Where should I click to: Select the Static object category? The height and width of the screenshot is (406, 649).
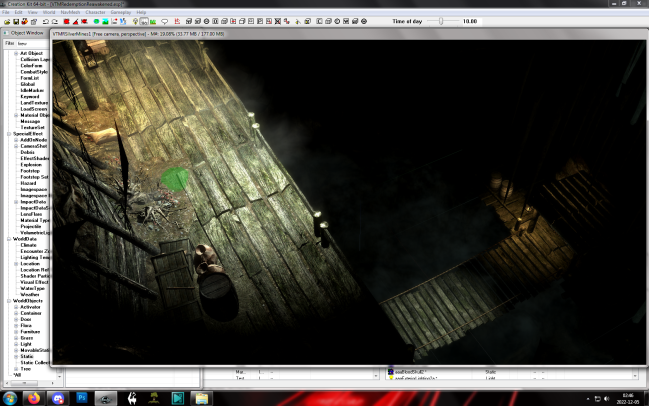pyautogui.click(x=26, y=354)
